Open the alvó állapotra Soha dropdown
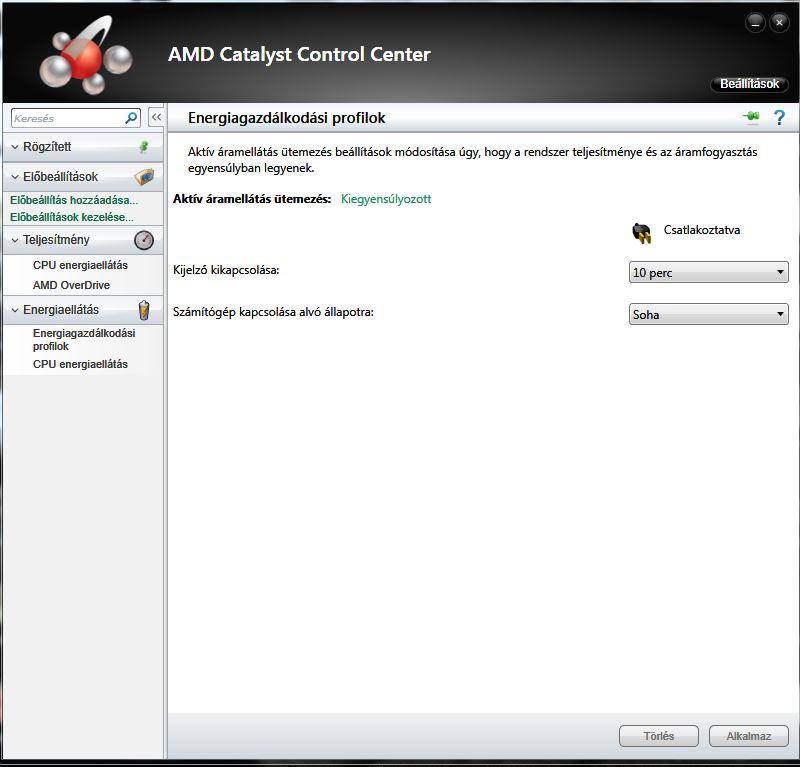Image resolution: width=800 pixels, height=767 pixels. [708, 315]
